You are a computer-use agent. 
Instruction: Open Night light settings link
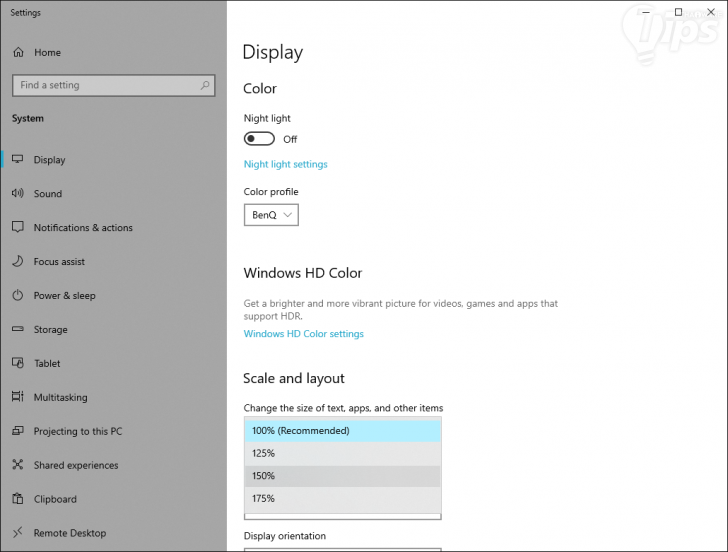coord(285,164)
